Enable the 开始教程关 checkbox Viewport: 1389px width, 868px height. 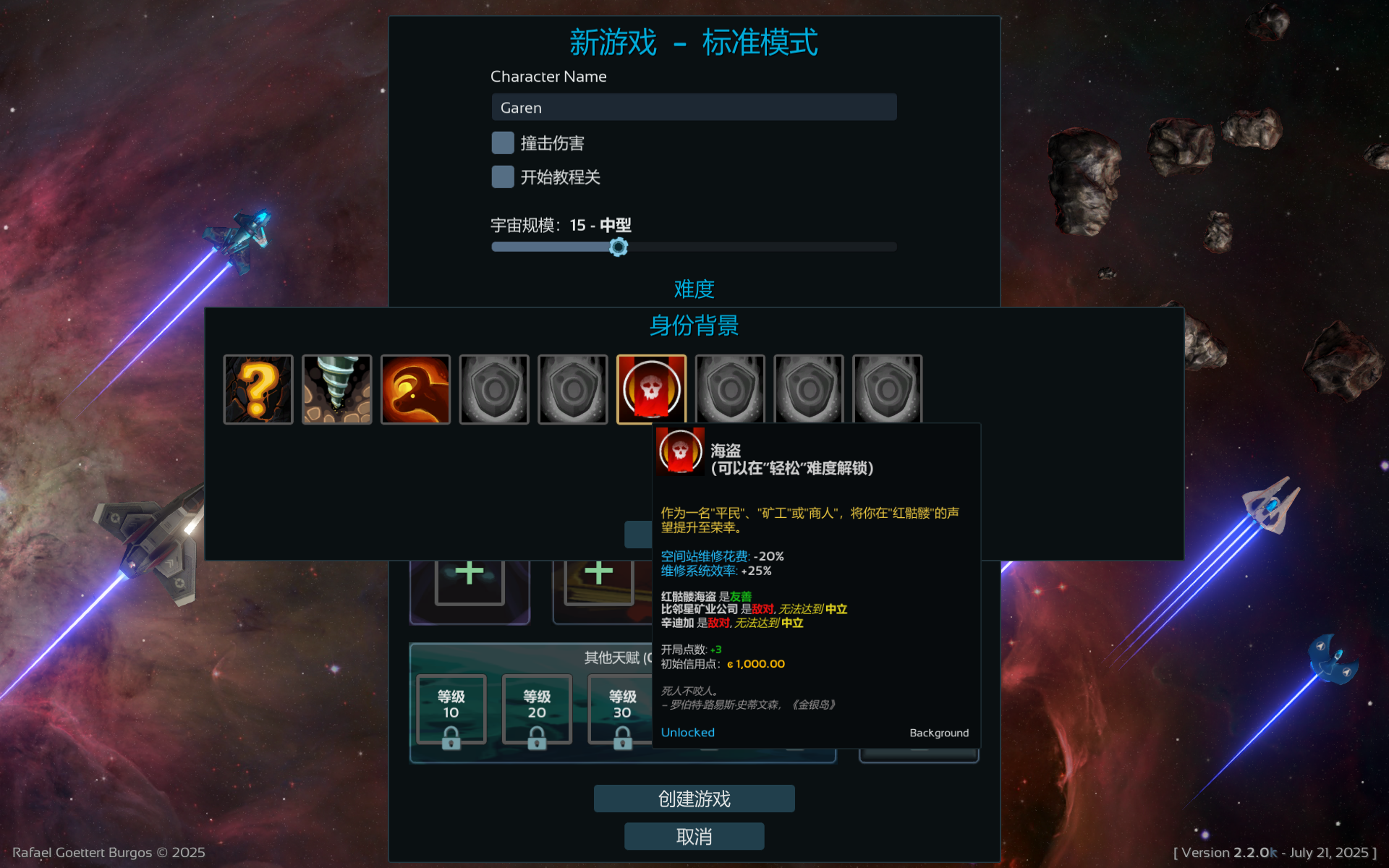[503, 176]
